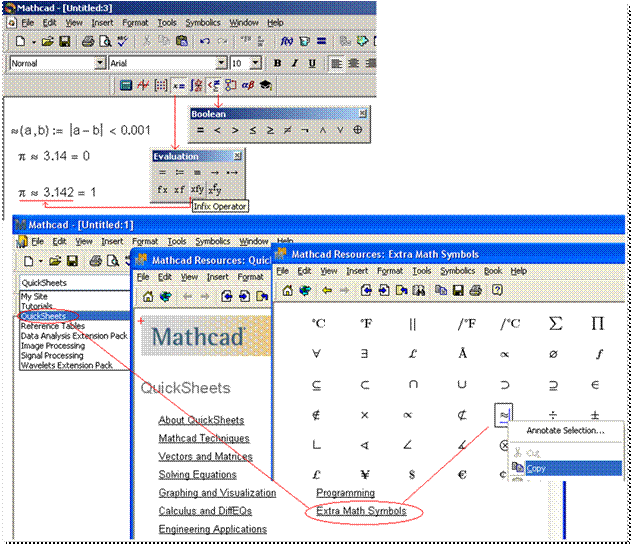Expand New template arrow in Untitled:1 toolbar

pyautogui.click(x=41, y=261)
